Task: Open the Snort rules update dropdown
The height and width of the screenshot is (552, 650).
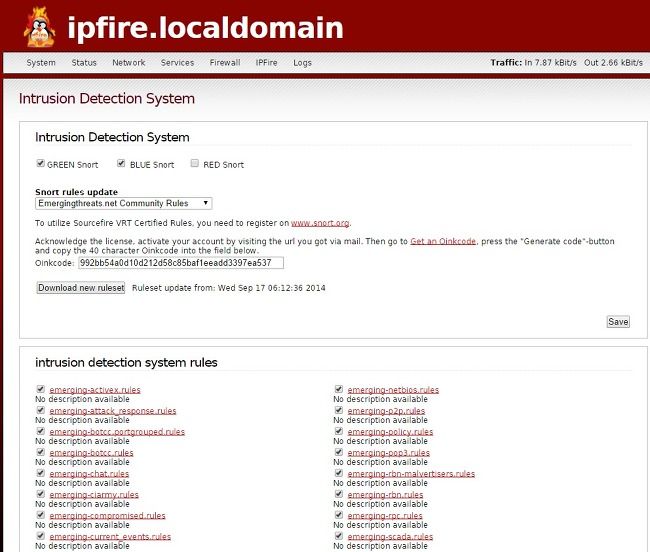Action: point(124,203)
